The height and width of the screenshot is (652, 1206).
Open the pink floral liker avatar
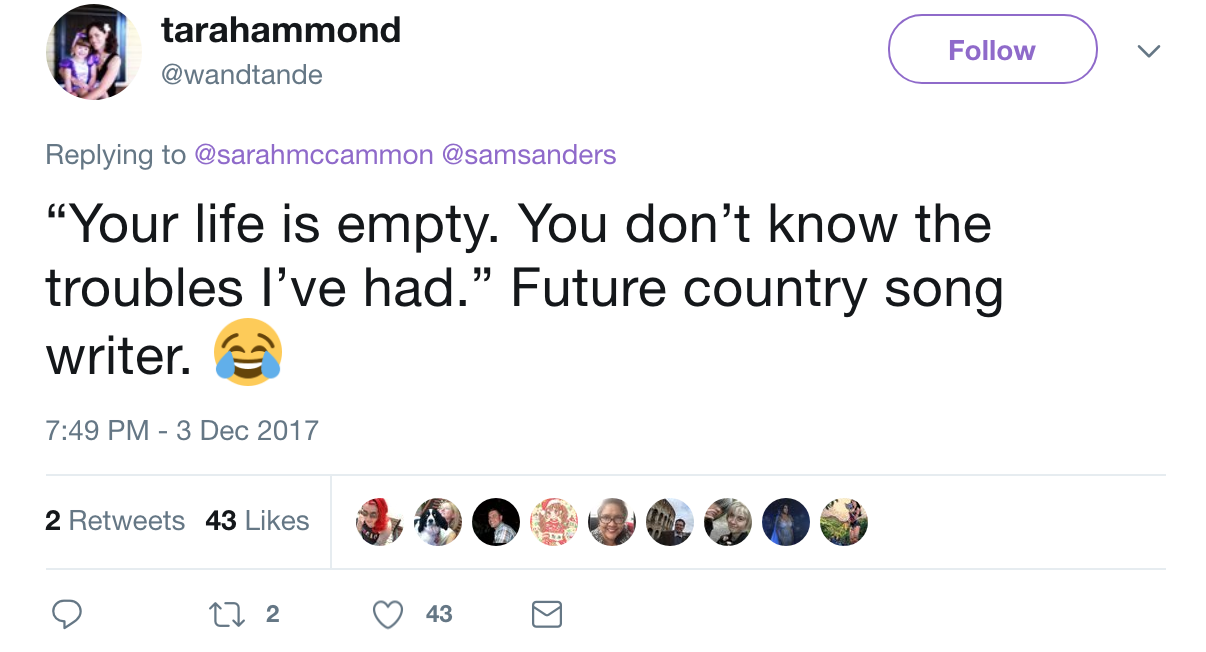pyautogui.click(x=553, y=521)
